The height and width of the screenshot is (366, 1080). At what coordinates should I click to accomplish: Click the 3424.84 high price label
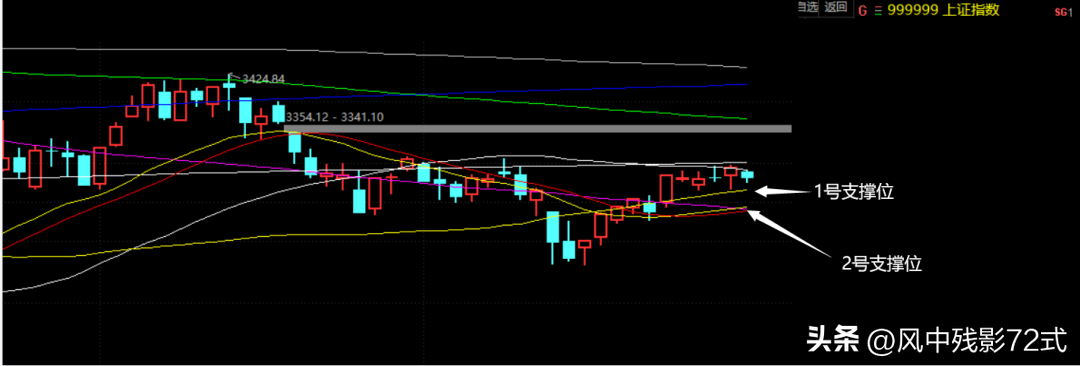tap(262, 79)
